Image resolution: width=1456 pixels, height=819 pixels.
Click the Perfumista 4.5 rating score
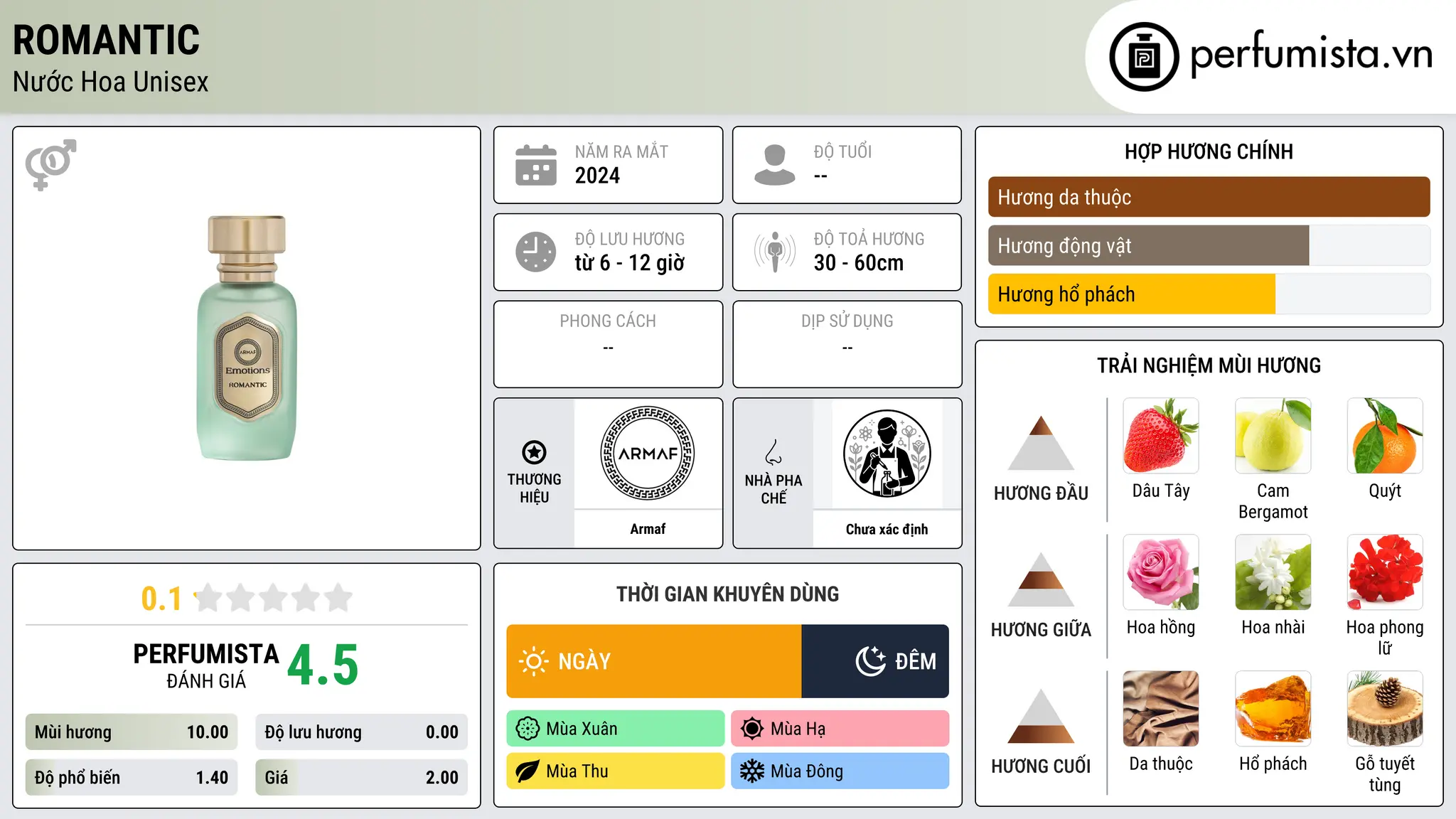pyautogui.click(x=323, y=665)
